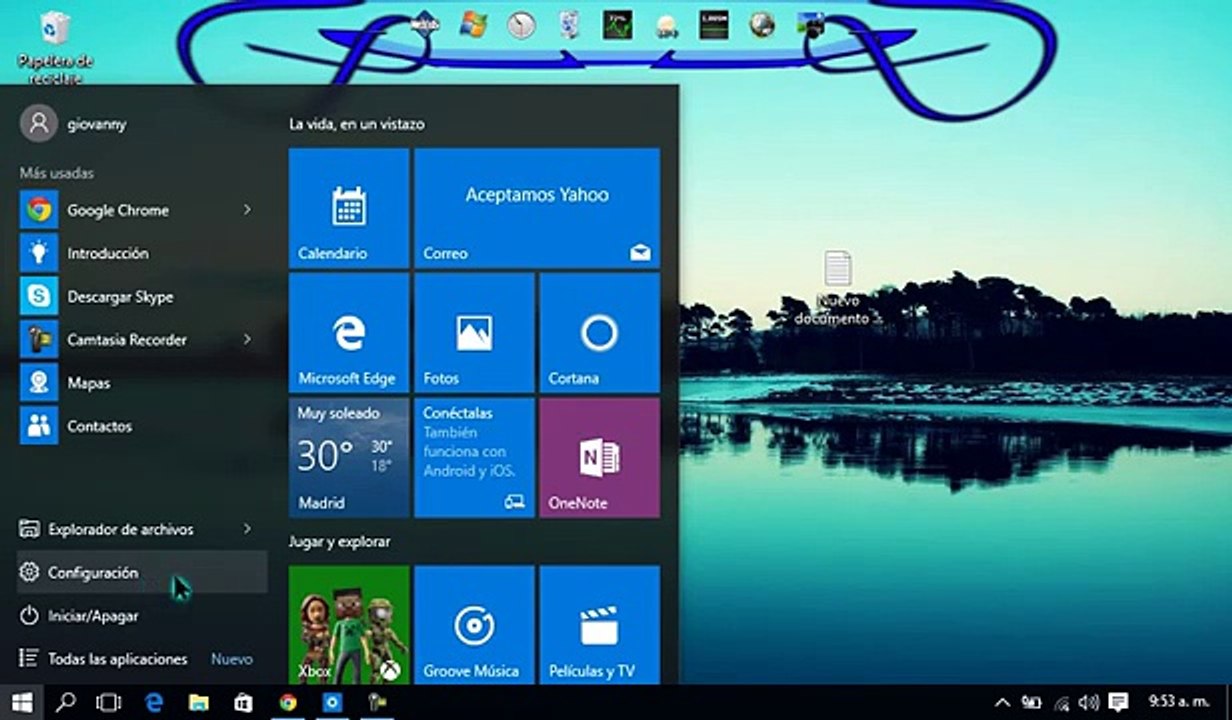Check the battery status icon

pos(1032,702)
